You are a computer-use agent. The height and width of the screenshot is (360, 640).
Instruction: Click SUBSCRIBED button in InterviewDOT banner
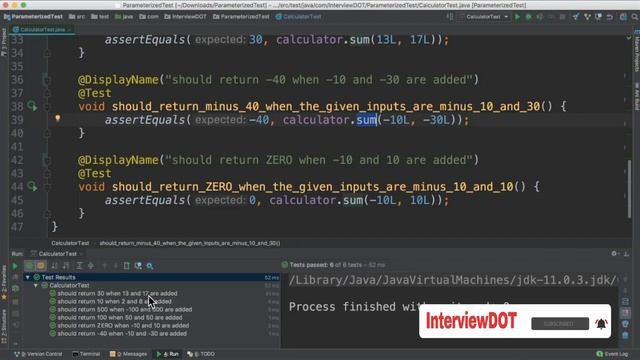(x=560, y=324)
